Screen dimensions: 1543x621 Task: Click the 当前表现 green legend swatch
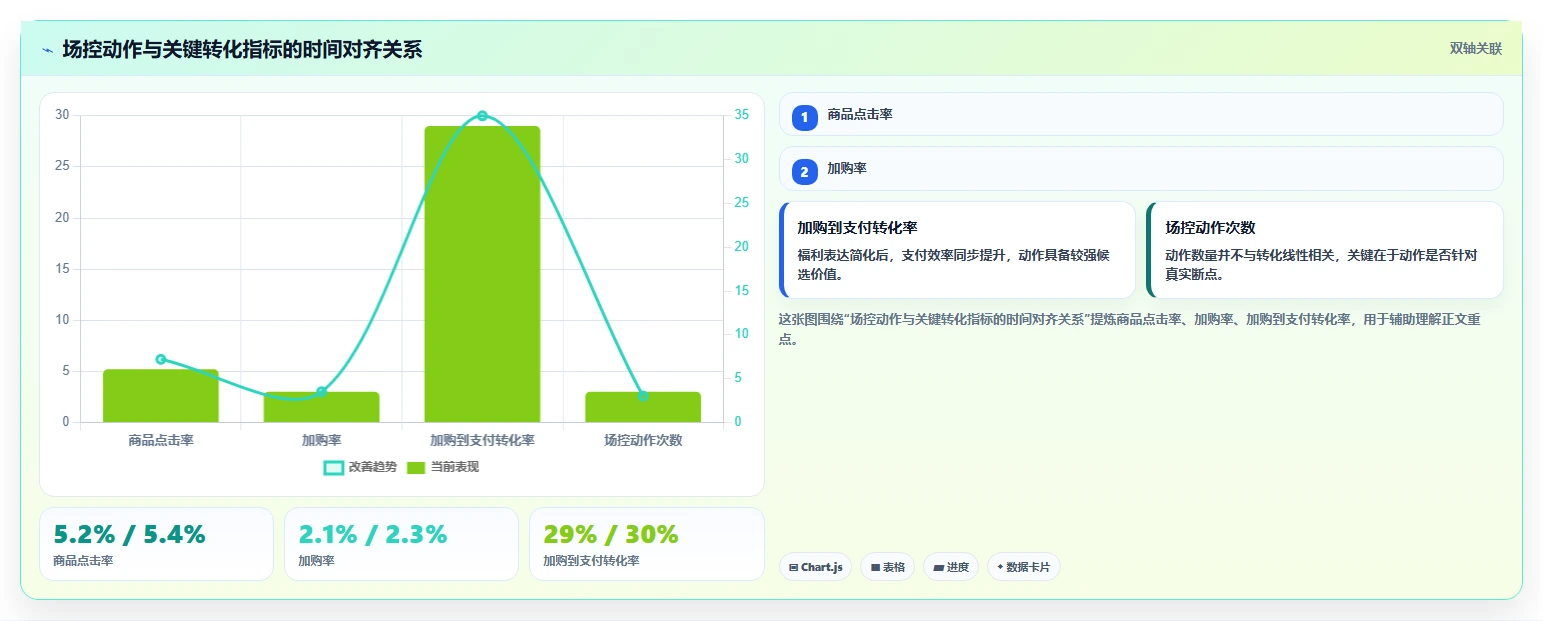point(416,468)
